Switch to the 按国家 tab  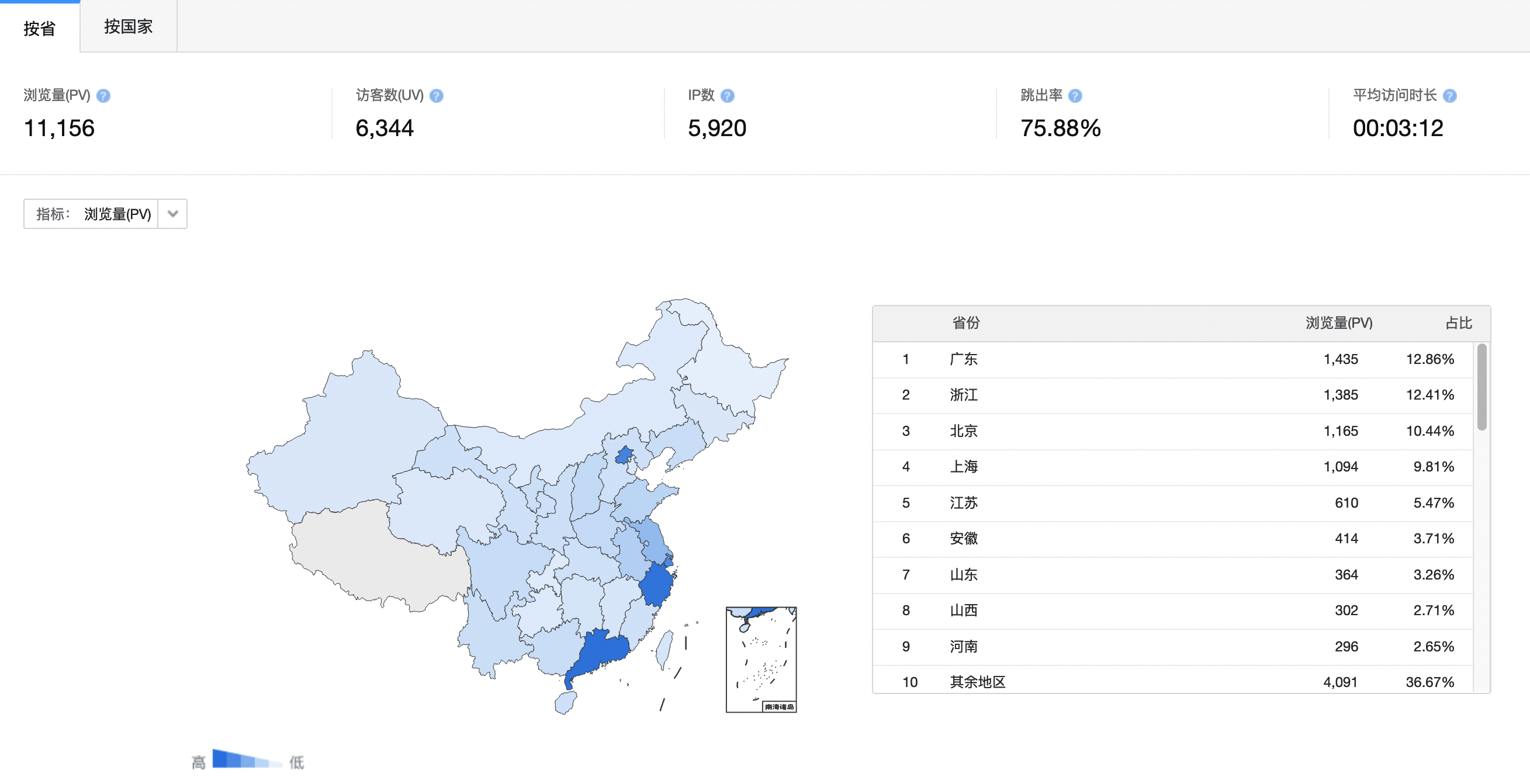tap(129, 27)
